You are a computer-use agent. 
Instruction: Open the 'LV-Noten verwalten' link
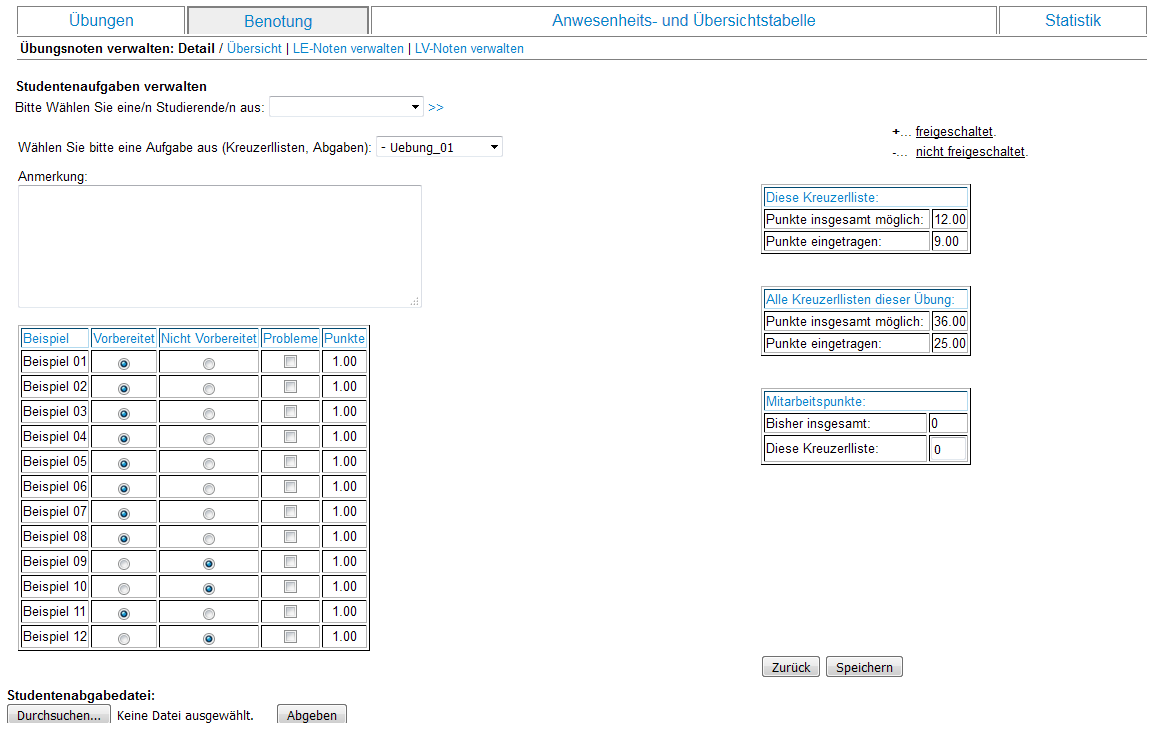(469, 48)
